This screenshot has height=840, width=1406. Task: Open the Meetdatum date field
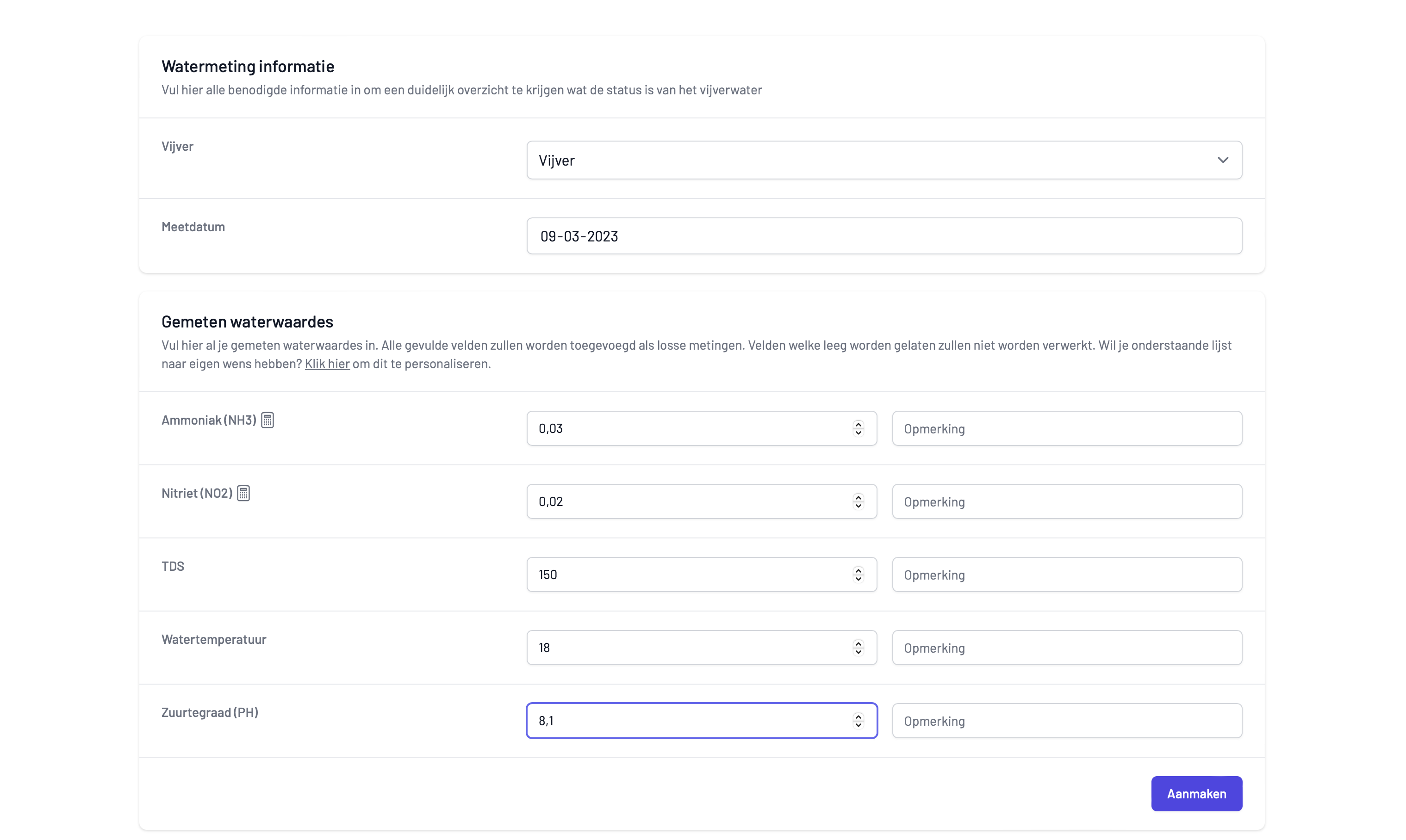coord(884,236)
